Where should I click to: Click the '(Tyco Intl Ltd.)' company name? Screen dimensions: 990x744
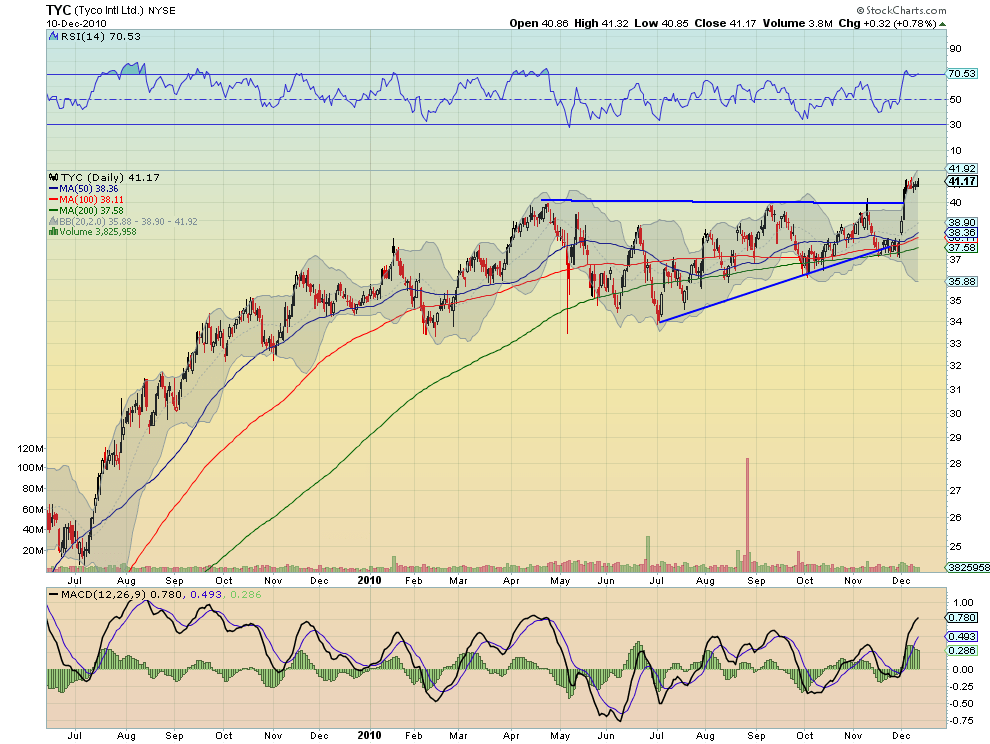point(110,11)
